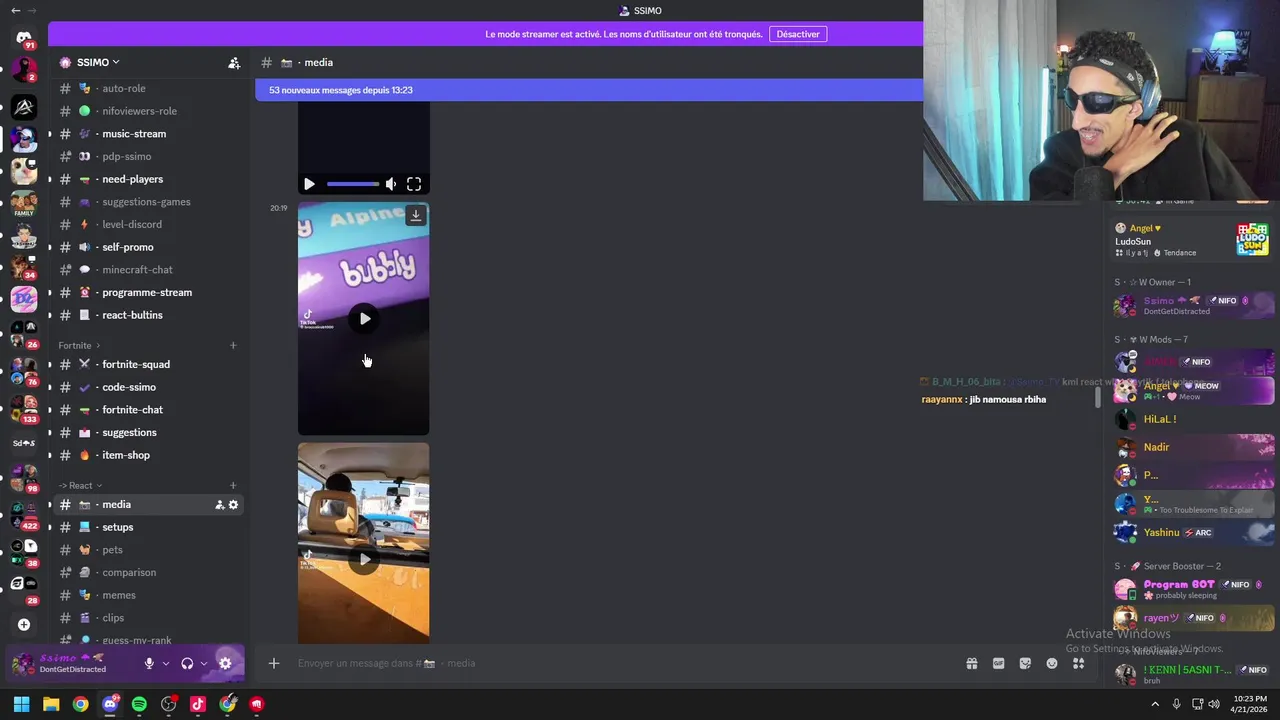Mute the top video volume icon

[x=391, y=184]
